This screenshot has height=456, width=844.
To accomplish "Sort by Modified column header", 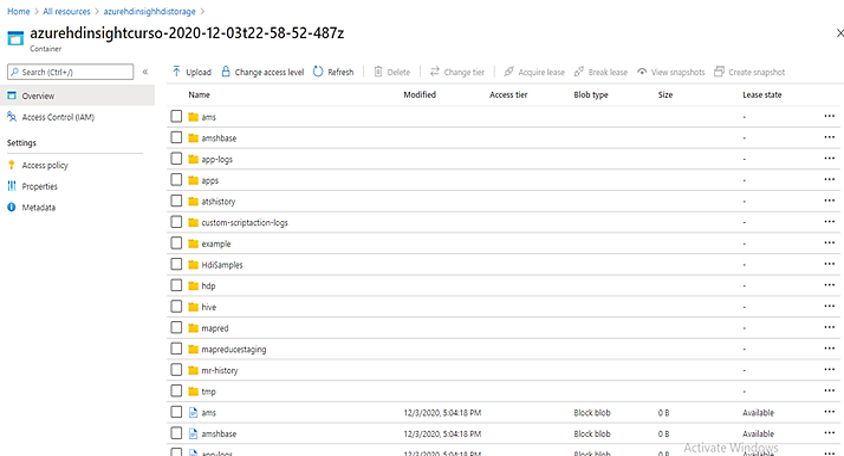I will pos(419,95).
